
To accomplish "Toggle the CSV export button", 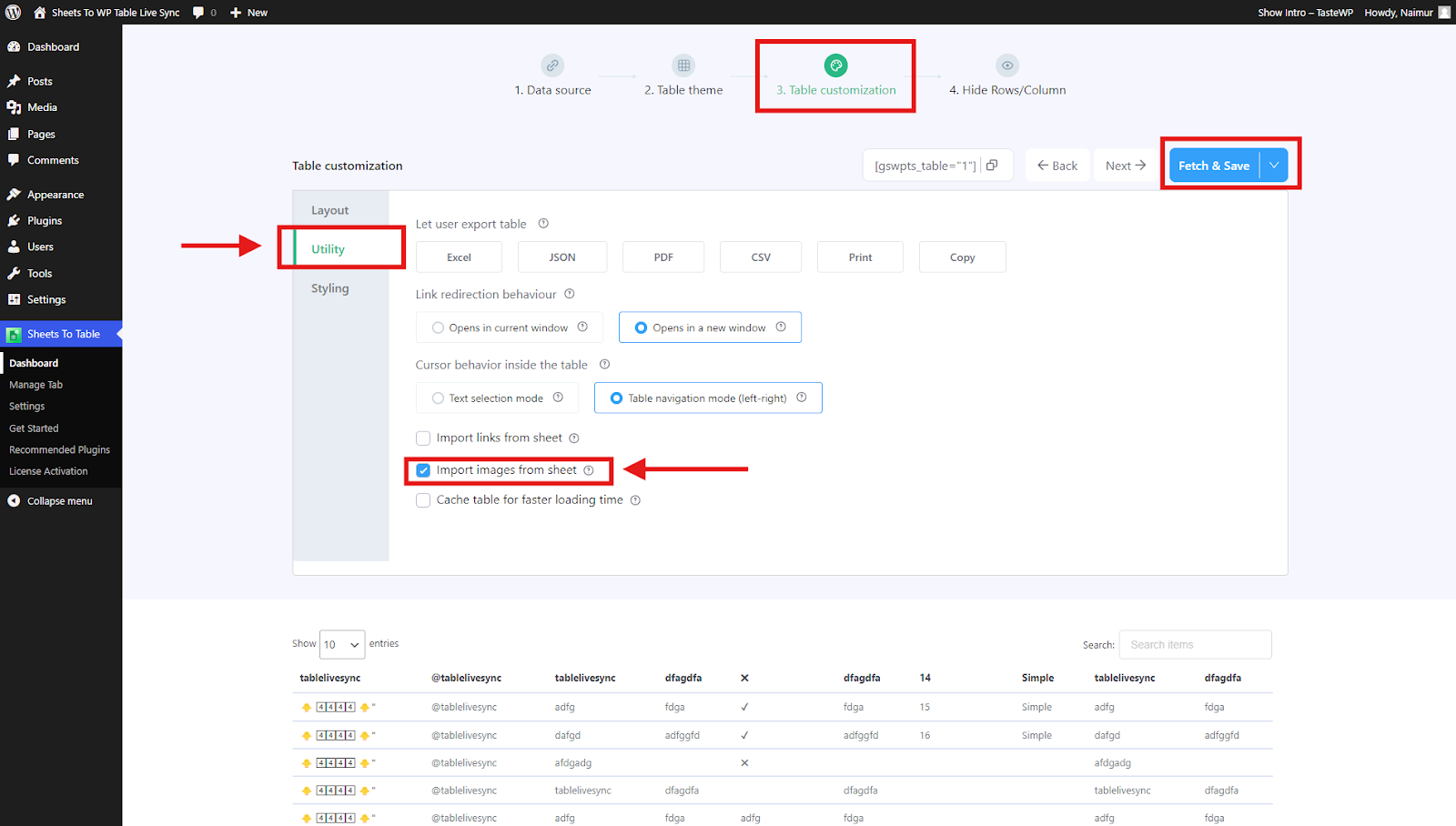I will 761,257.
